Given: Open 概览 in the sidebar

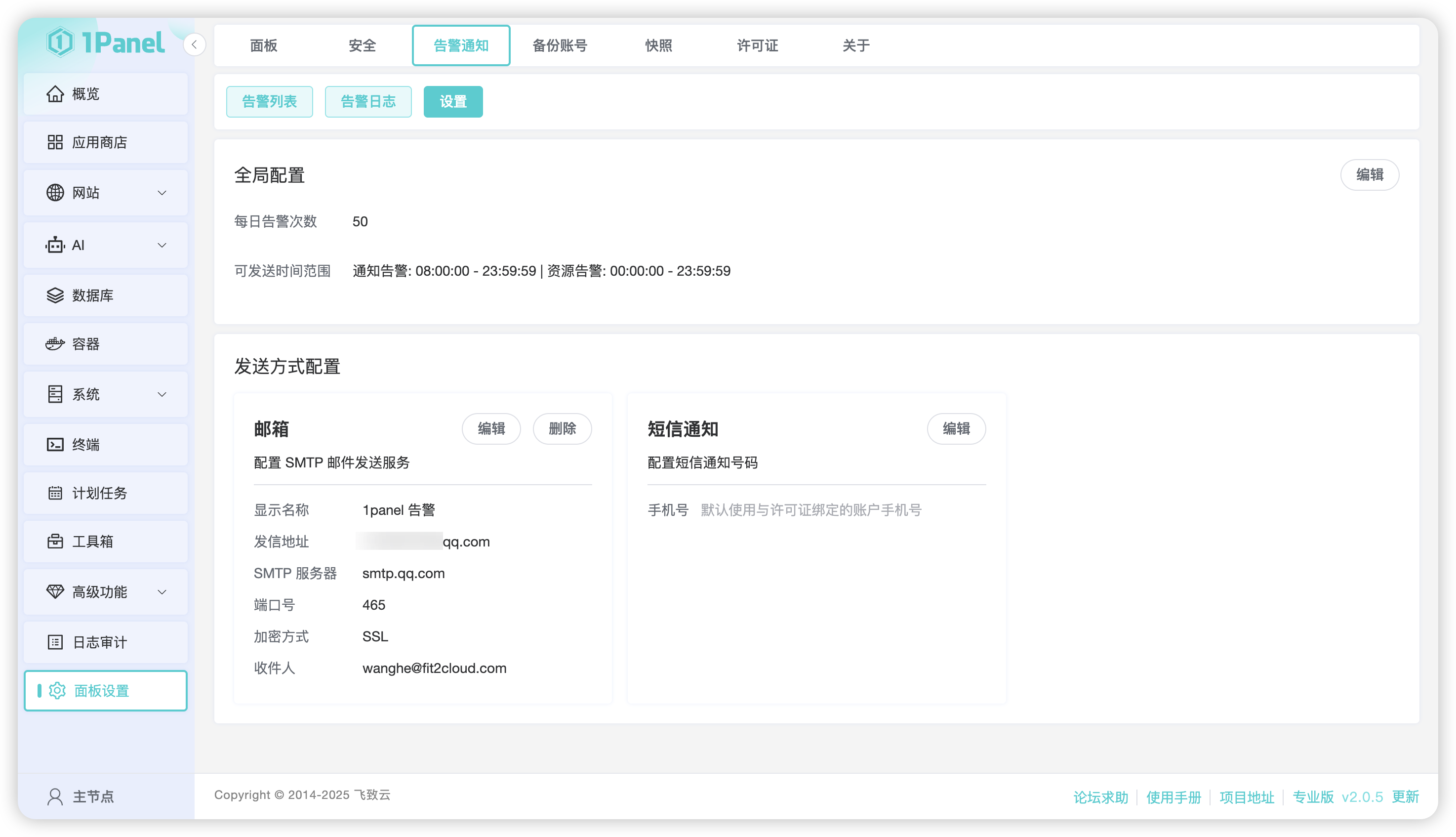Looking at the screenshot, I should (x=106, y=94).
